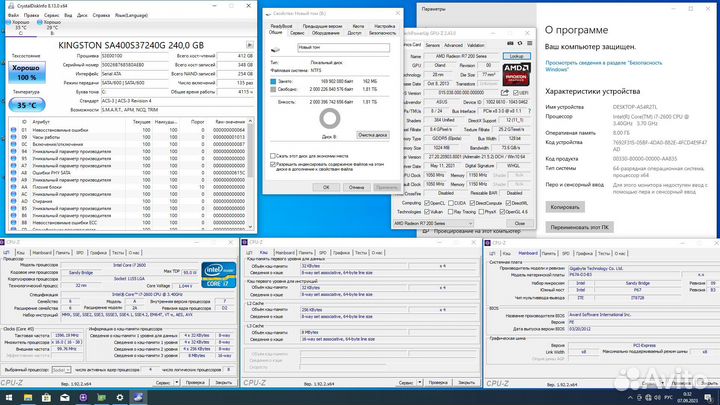Open the Справка menu in CrystalDiskInfo

(x=101, y=15)
